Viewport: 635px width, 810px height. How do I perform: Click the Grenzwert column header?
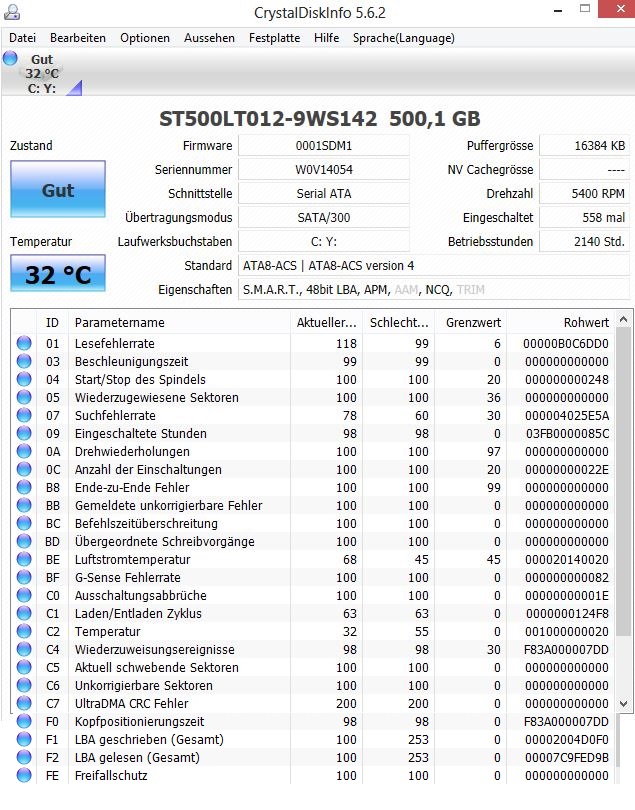471,322
